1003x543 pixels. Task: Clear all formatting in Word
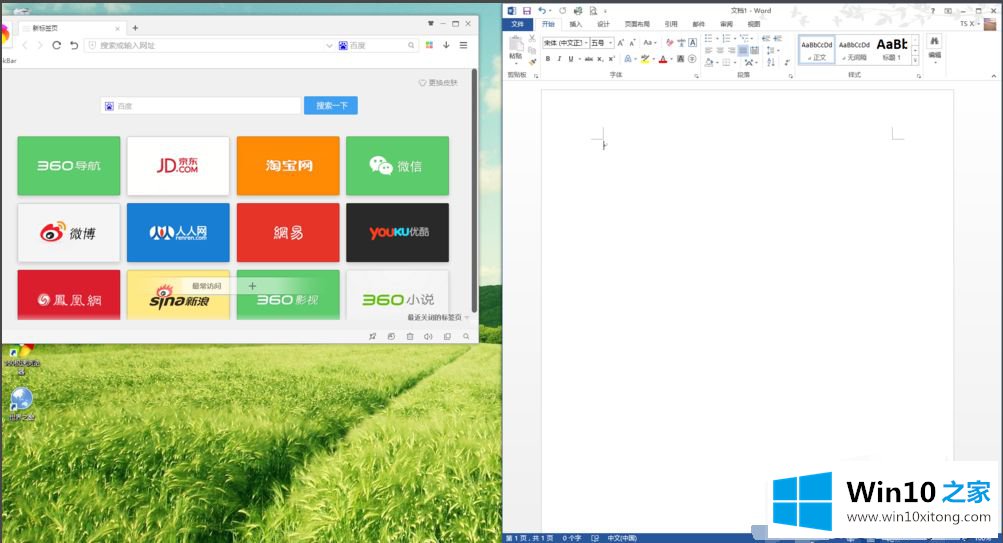(x=669, y=43)
